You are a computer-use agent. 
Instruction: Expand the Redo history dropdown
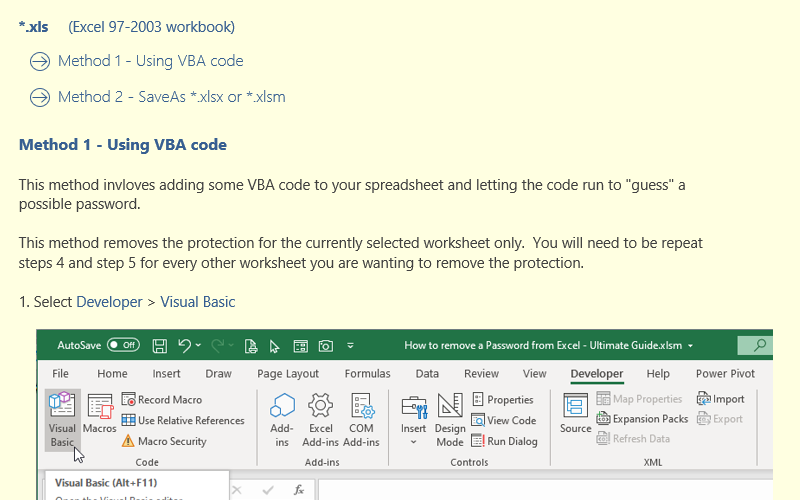point(231,345)
